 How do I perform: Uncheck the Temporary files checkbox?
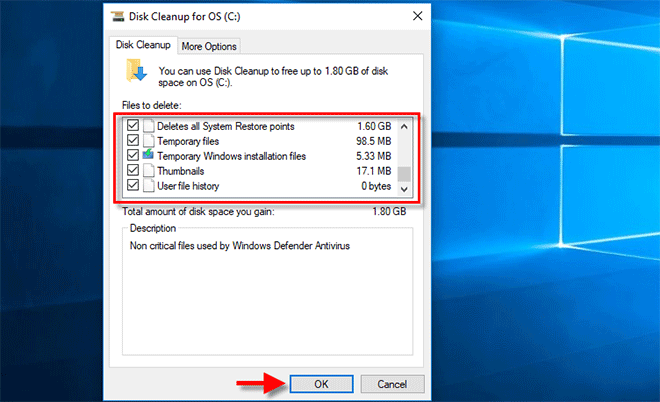click(133, 140)
